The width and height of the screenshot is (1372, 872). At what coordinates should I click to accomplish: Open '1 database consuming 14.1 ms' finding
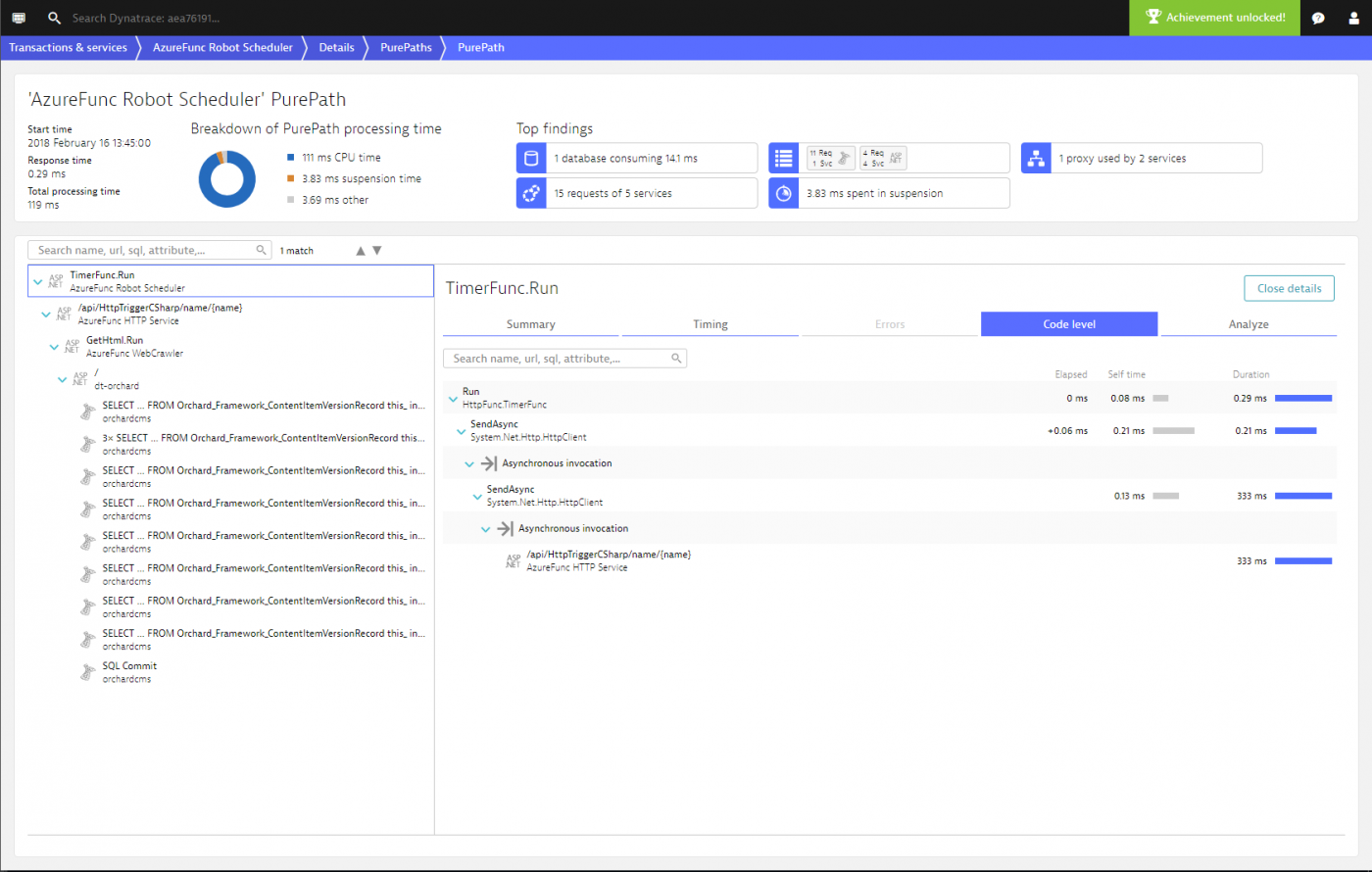[637, 158]
